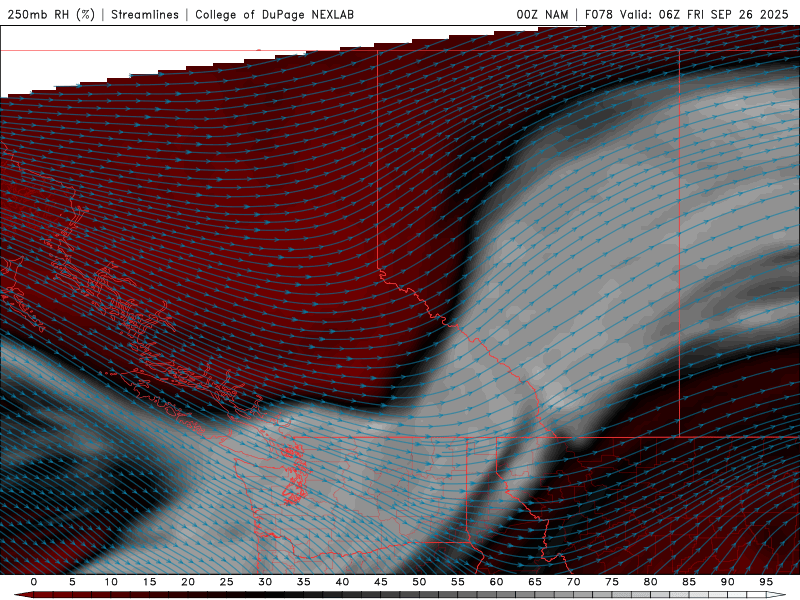
Task: Click the colorbar label '65'
Action: pos(535,582)
